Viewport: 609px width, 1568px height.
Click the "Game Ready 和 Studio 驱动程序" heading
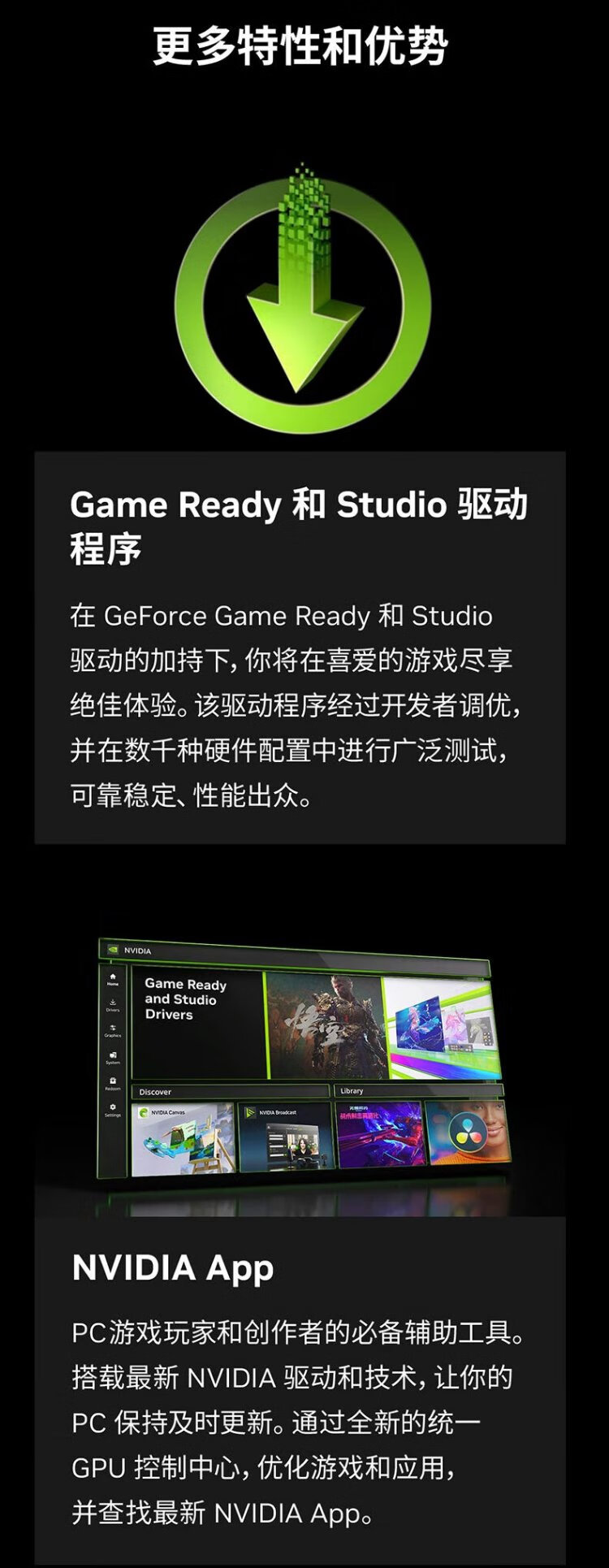298,526
